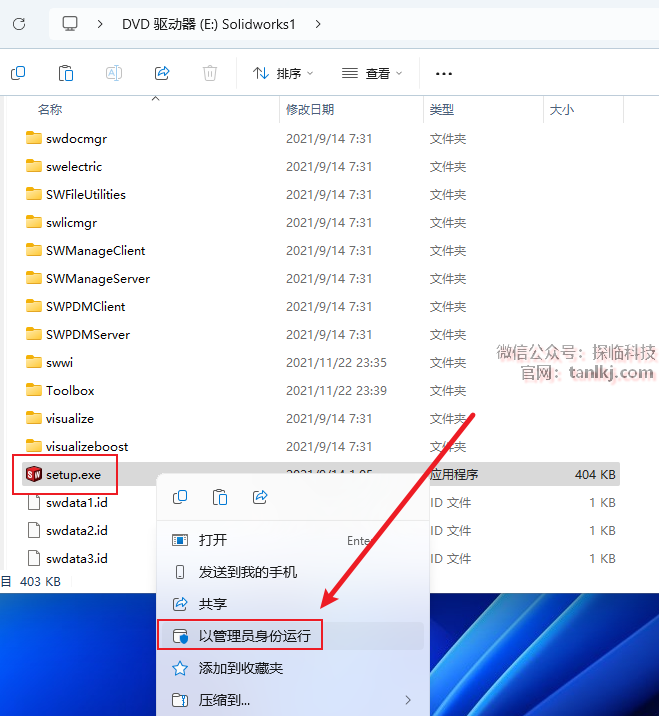Click the toolbar delete trash icon
Image resolution: width=659 pixels, height=716 pixels.
click(210, 73)
